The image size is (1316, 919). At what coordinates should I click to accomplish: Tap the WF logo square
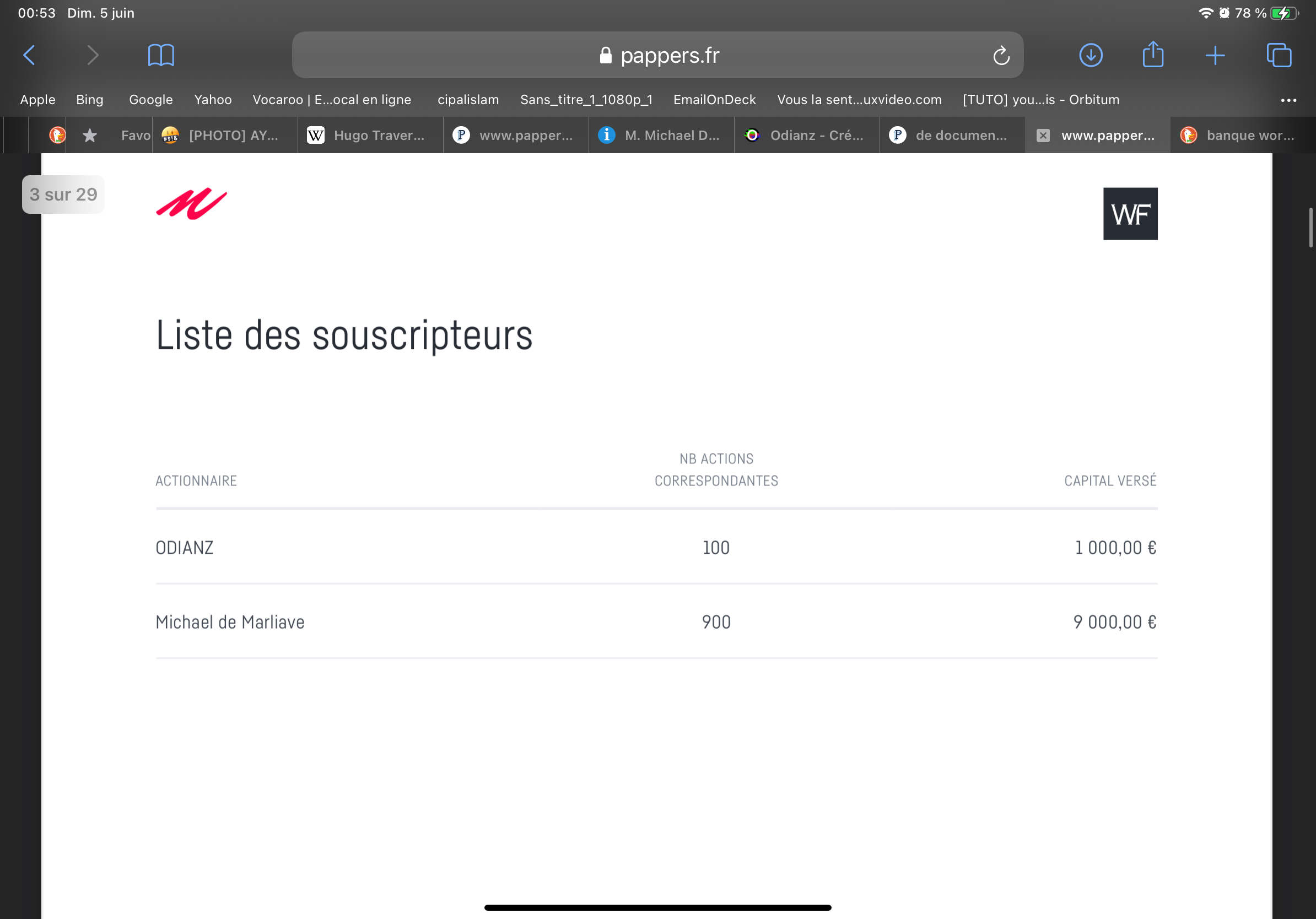(x=1130, y=214)
